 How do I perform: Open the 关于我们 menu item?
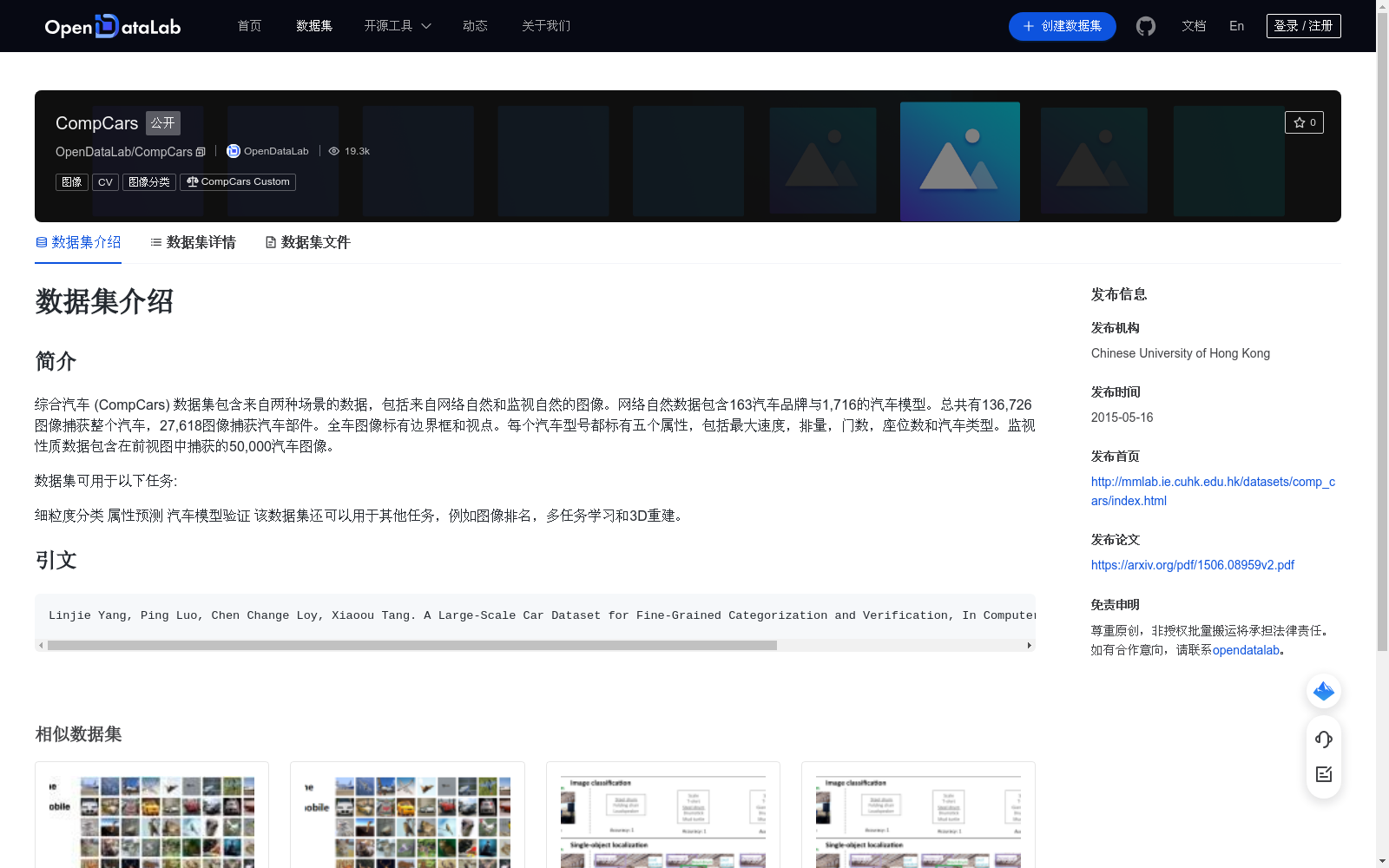[545, 26]
